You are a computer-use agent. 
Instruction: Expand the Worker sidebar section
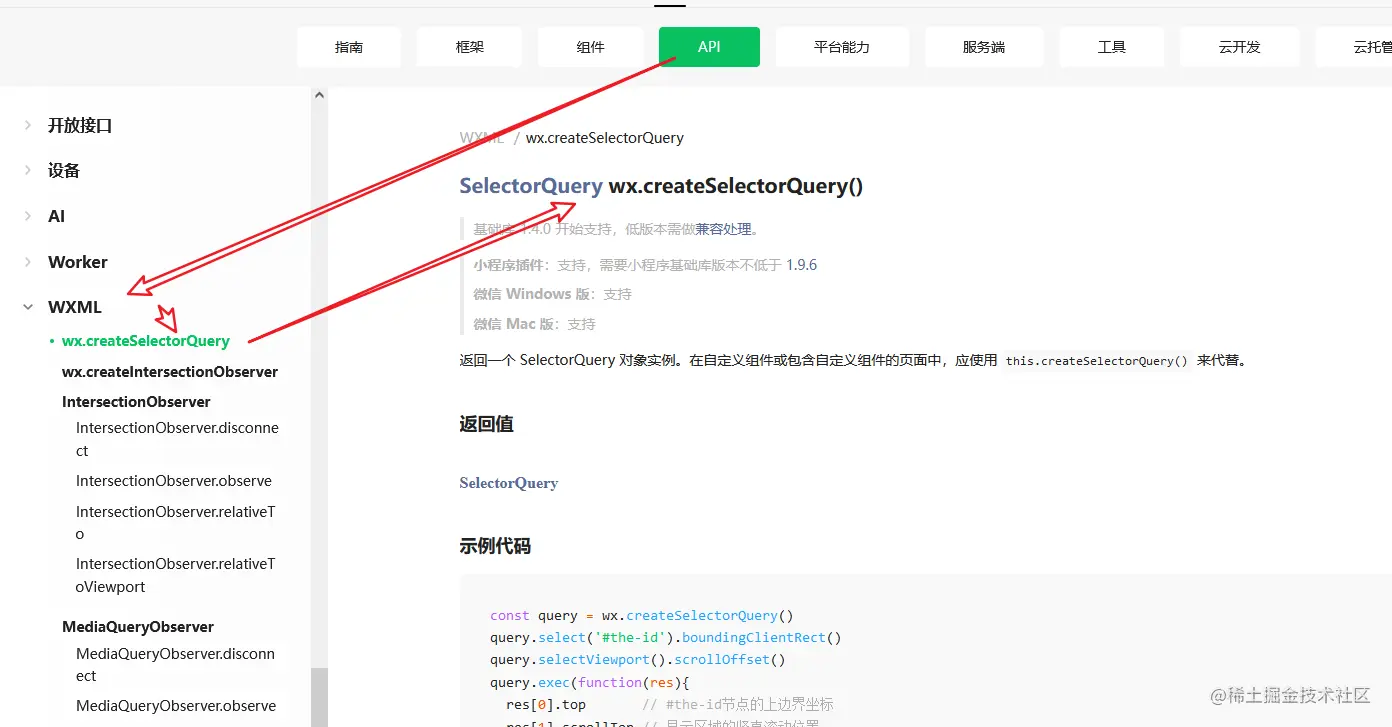click(x=77, y=262)
